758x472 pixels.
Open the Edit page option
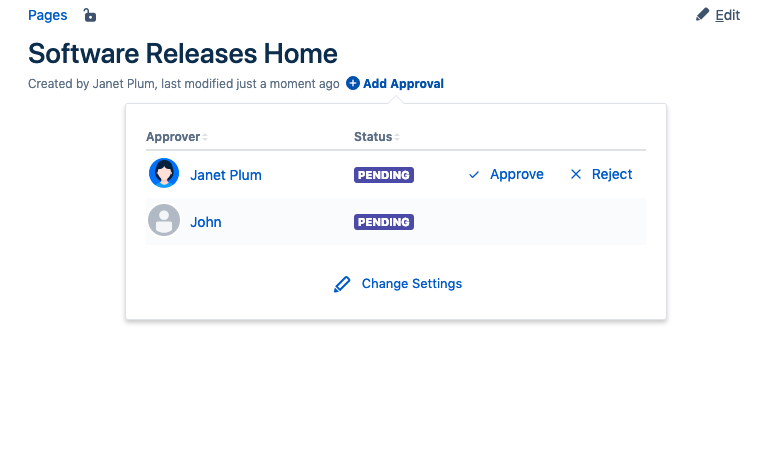point(727,15)
